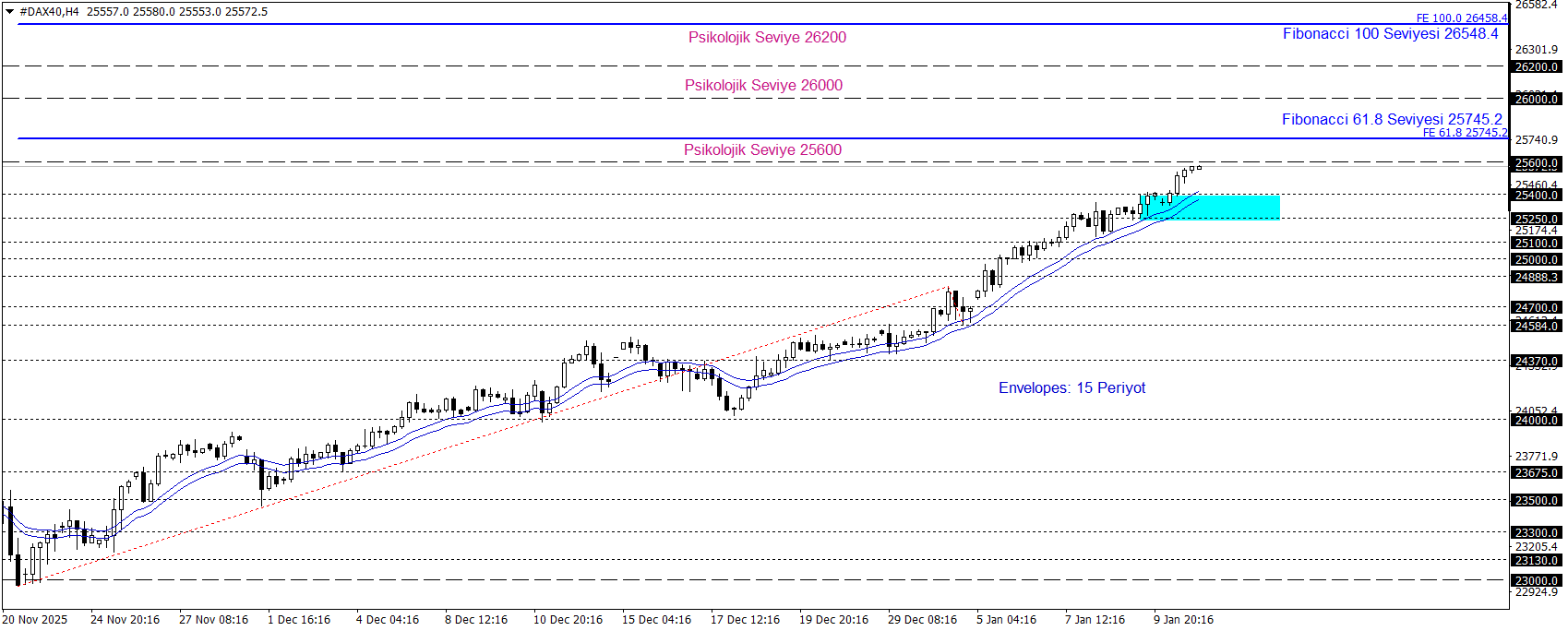Click the 26200.0 price tag

pos(1536,67)
